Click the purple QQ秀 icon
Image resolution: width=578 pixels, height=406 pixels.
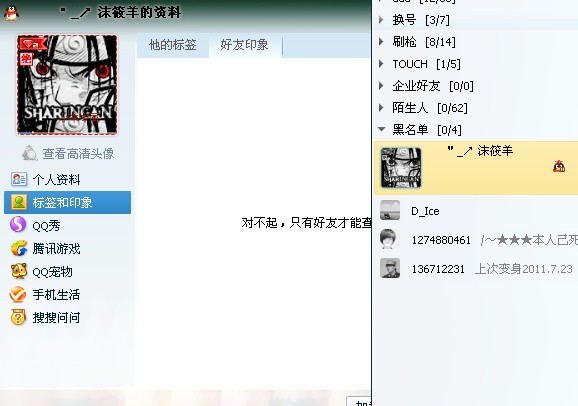pyautogui.click(x=18, y=225)
